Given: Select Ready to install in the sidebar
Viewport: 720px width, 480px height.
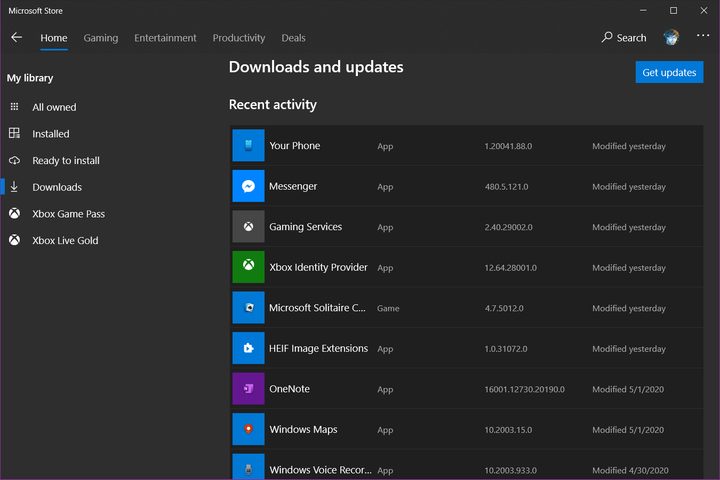Looking at the screenshot, I should (66, 160).
